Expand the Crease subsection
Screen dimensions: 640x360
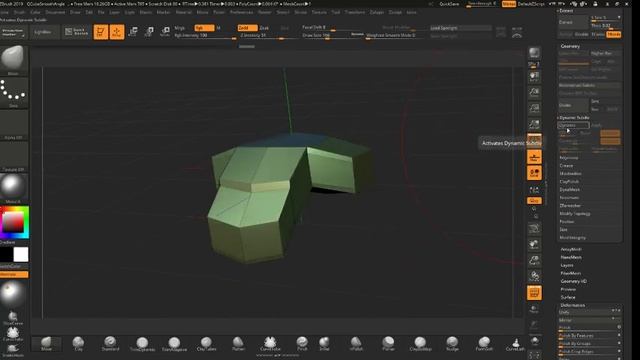566,166
